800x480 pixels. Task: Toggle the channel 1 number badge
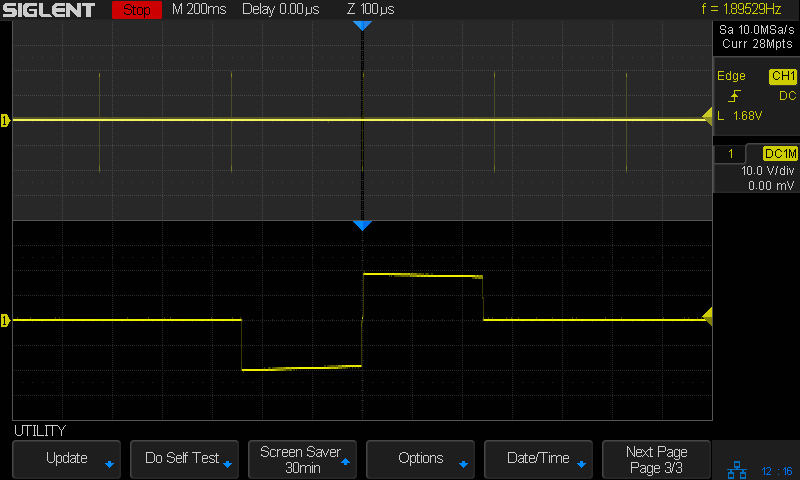coord(732,154)
